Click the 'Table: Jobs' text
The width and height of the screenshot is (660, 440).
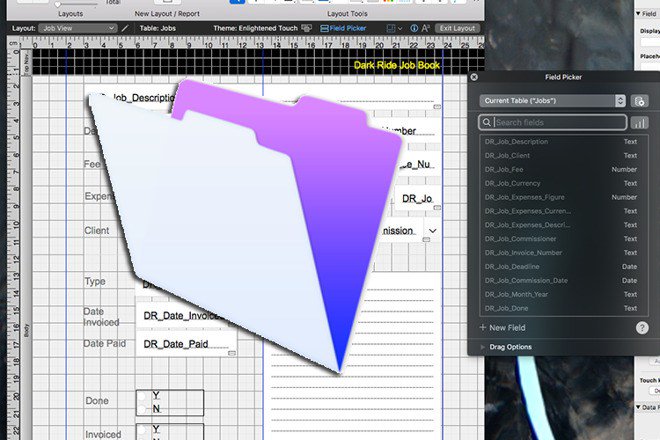tap(157, 28)
